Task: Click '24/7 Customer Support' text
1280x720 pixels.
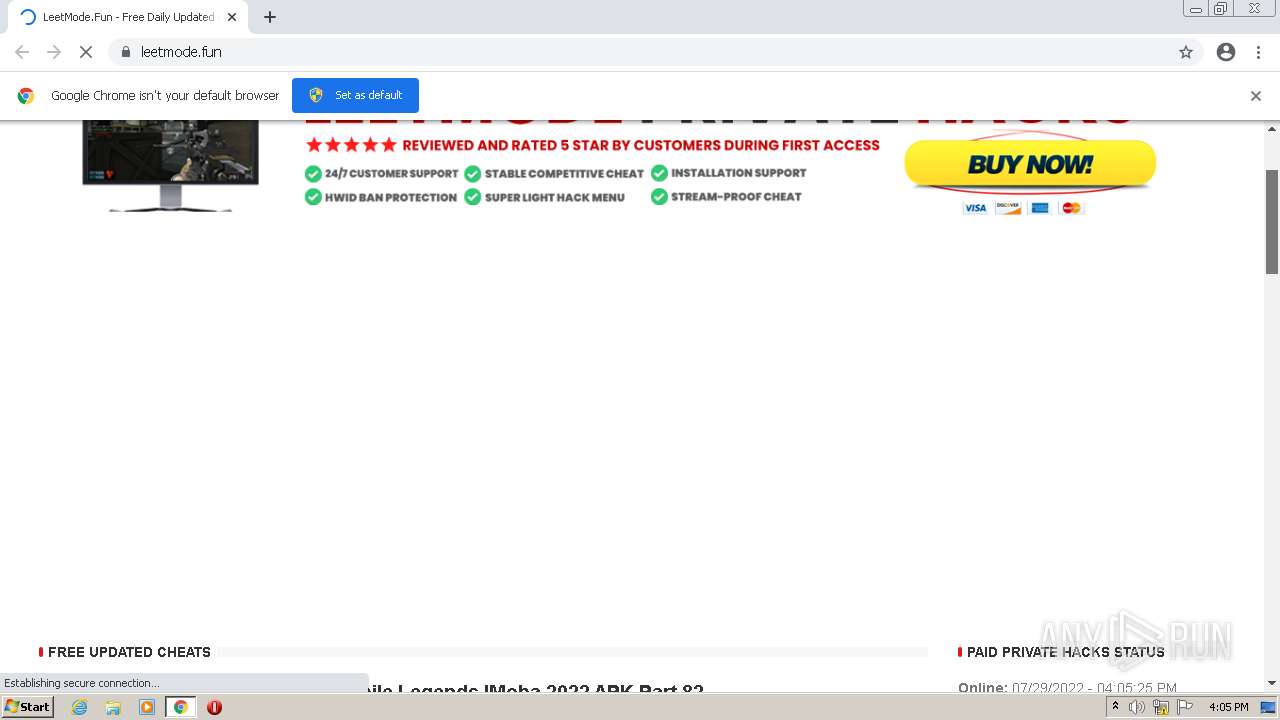Action: (x=391, y=174)
